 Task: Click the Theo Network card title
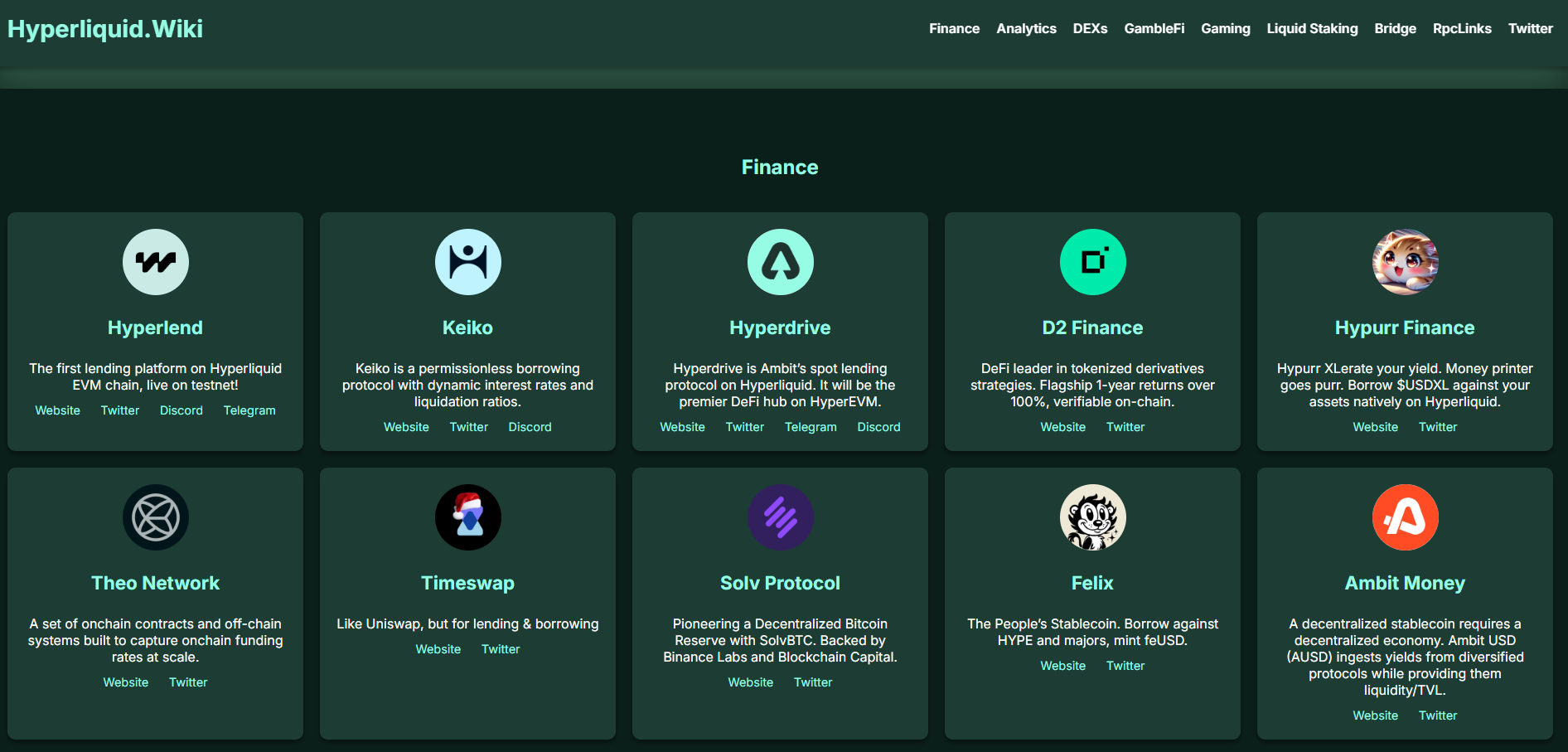(155, 583)
